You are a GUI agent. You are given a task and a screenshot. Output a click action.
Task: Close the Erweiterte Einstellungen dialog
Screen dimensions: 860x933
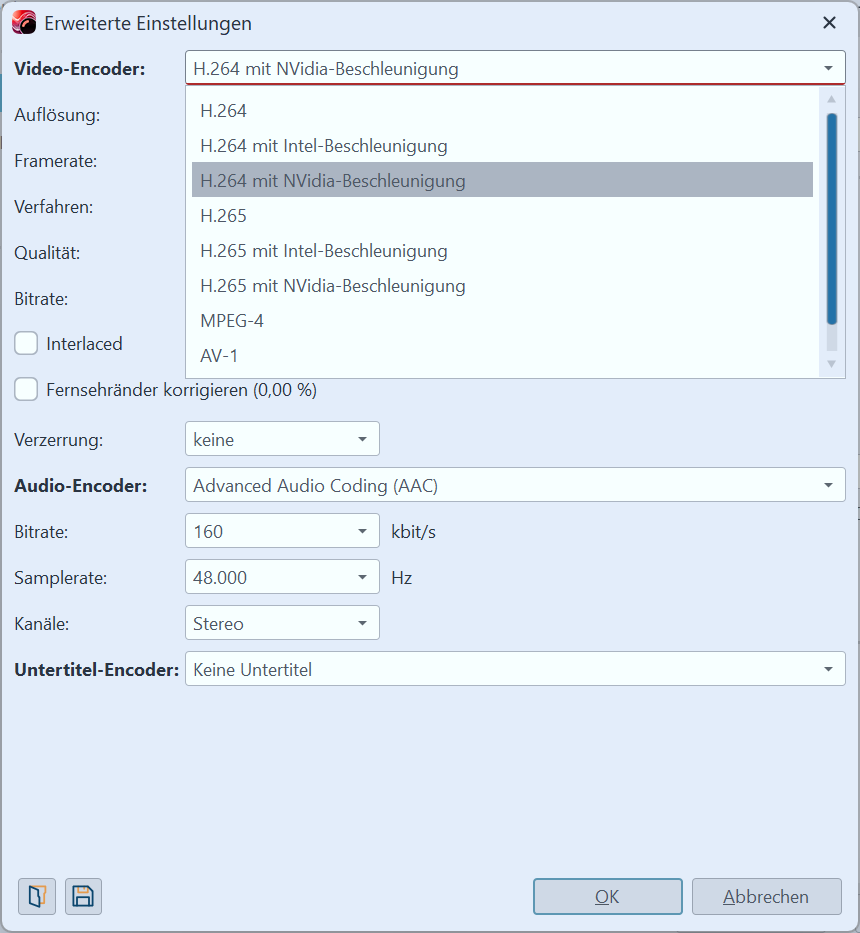[x=829, y=22]
